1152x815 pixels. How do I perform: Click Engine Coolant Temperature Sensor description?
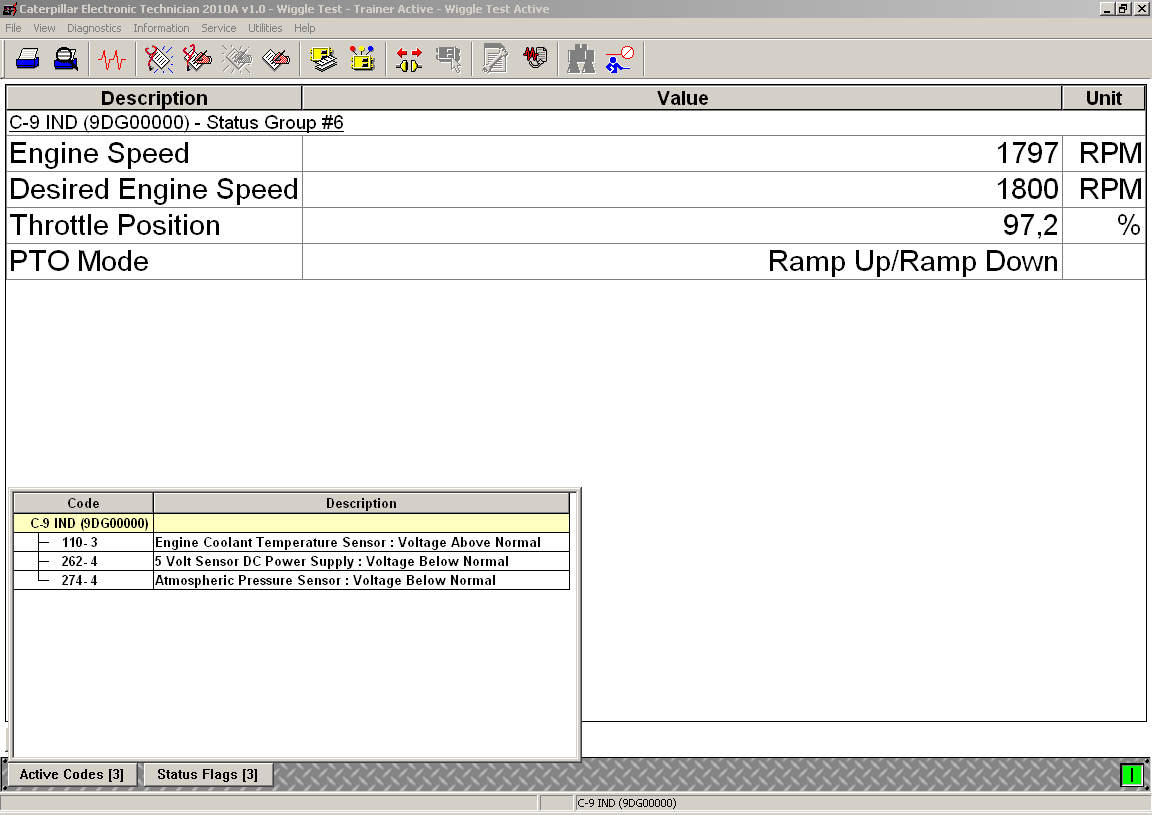pyautogui.click(x=348, y=542)
